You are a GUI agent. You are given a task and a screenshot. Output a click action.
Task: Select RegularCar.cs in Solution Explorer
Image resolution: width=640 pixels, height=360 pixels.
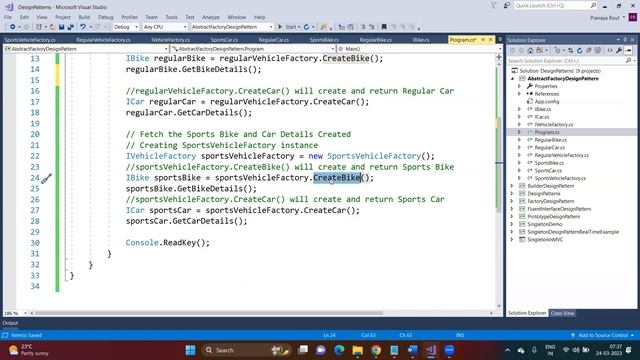tap(549, 147)
